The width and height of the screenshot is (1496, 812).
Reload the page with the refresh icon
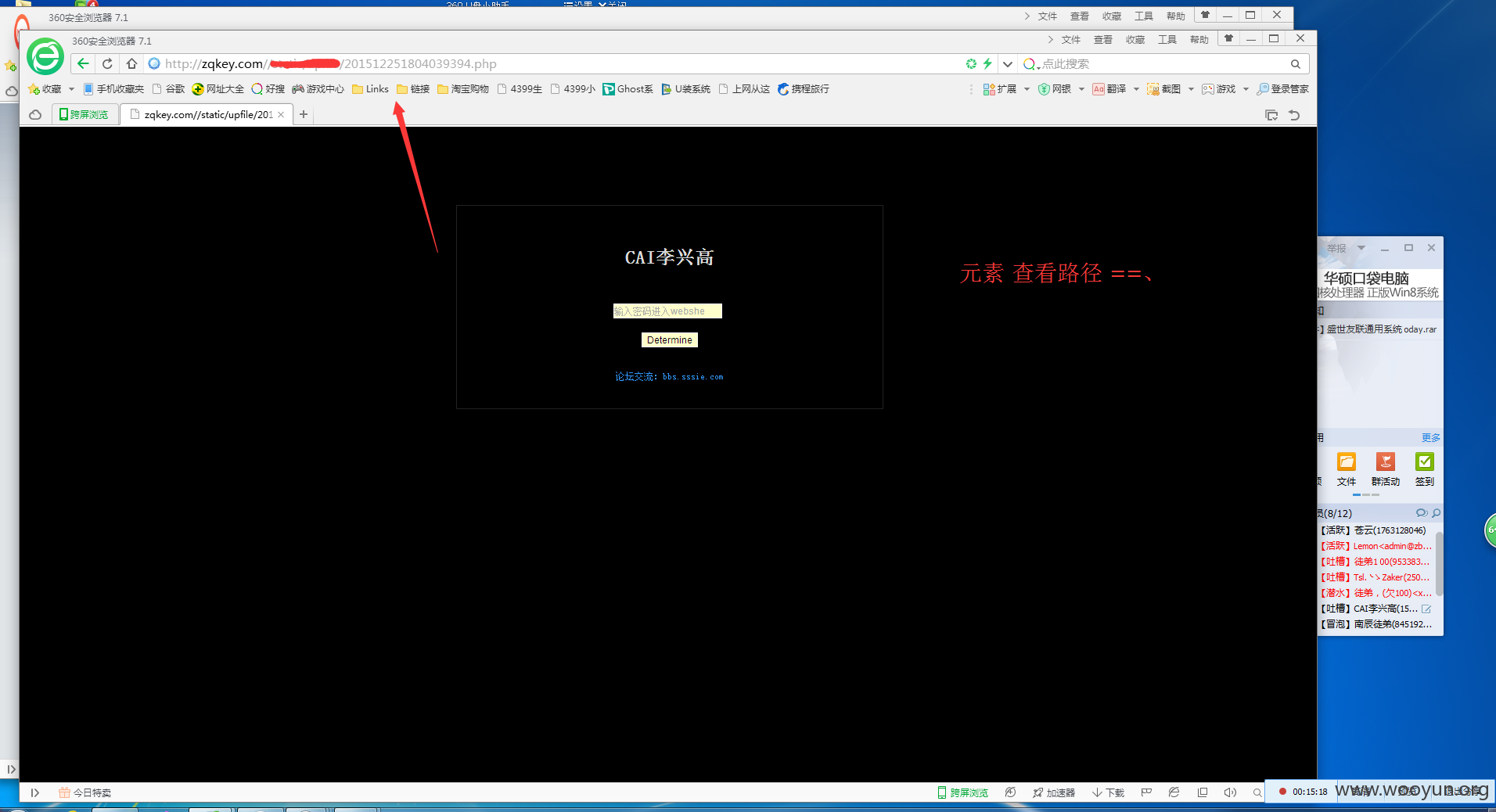click(107, 64)
